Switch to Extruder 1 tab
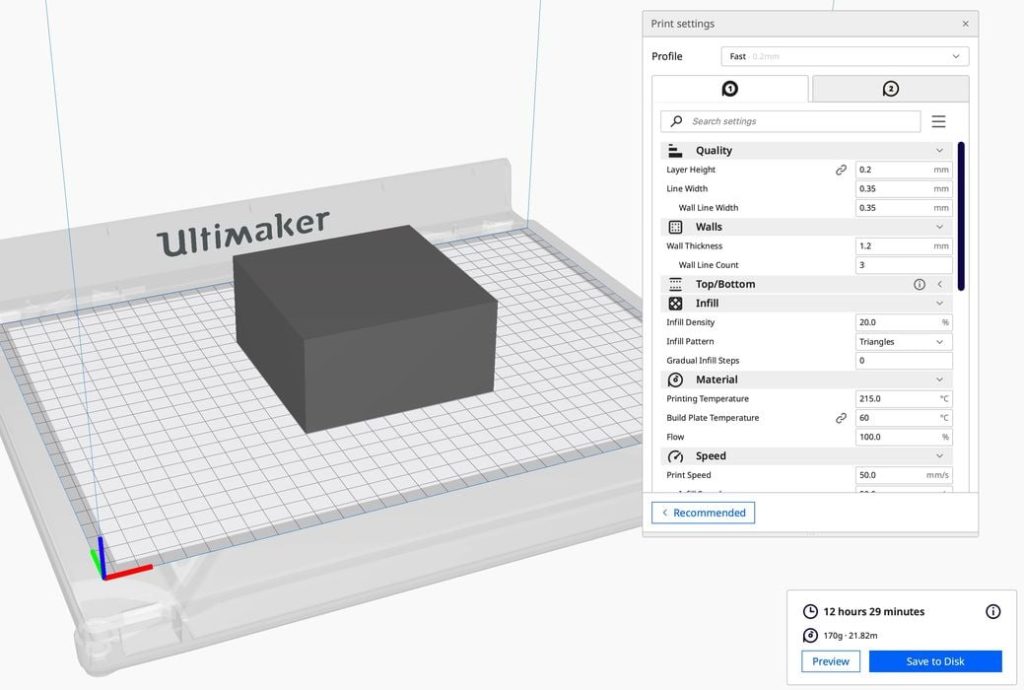Viewport: 1024px width, 690px height. pos(729,88)
